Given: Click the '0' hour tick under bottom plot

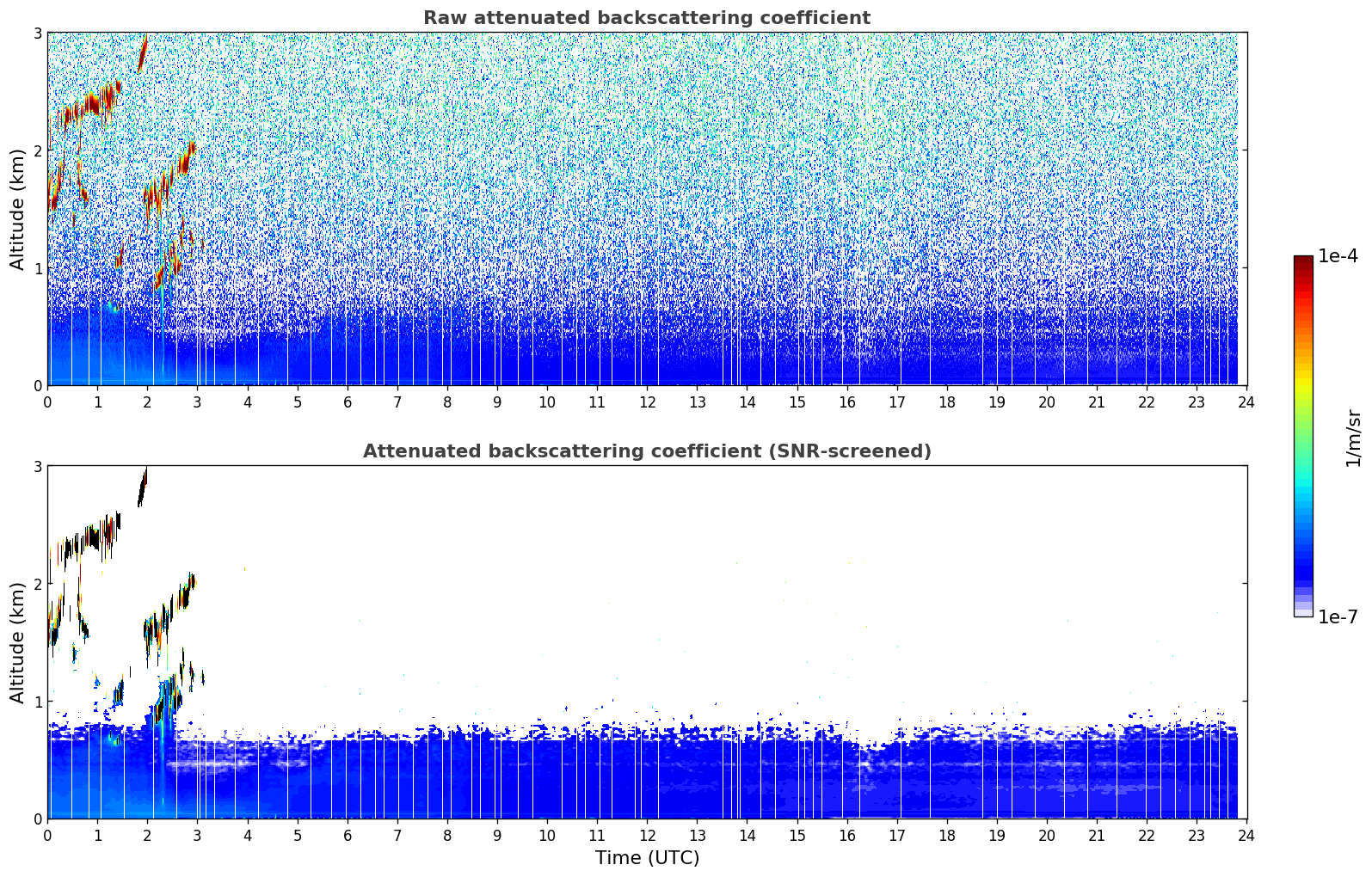Looking at the screenshot, I should (47, 835).
